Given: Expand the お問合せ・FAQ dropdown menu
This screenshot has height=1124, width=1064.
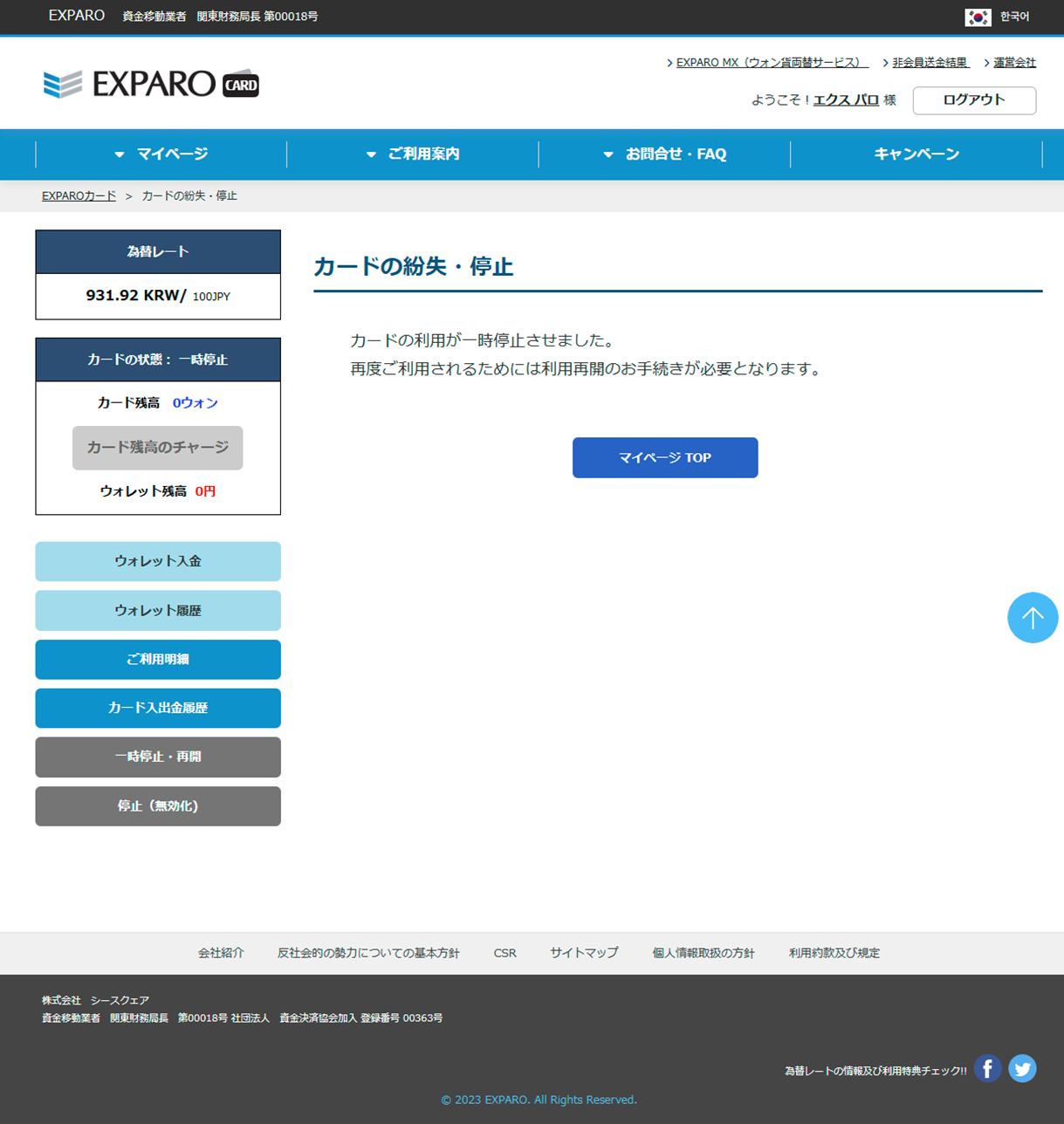Looking at the screenshot, I should 665,154.
